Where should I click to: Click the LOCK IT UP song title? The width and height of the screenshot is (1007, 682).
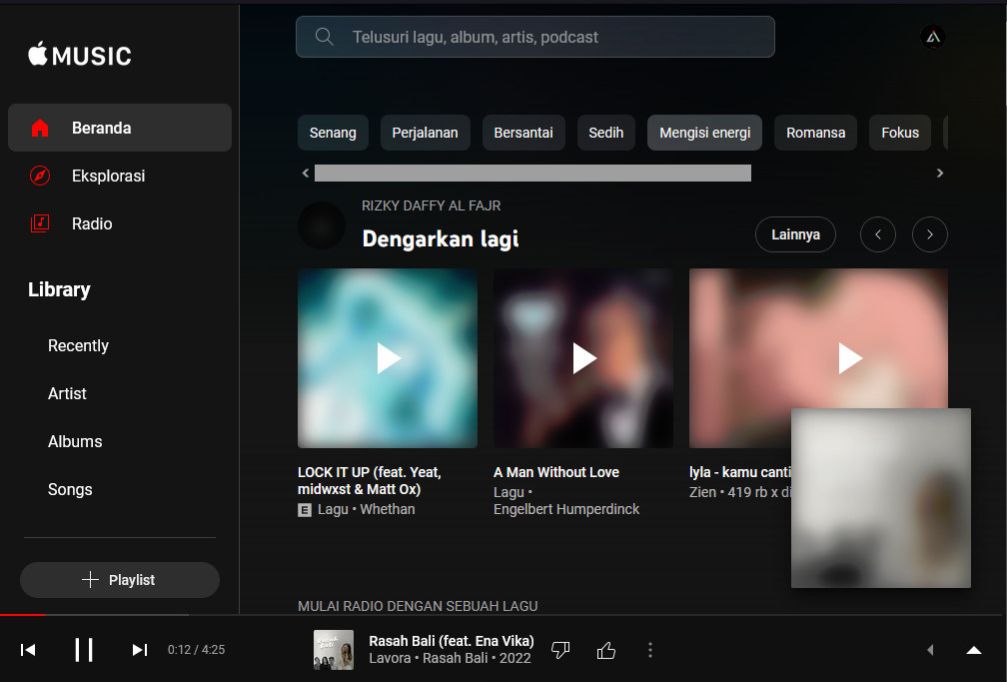[369, 480]
